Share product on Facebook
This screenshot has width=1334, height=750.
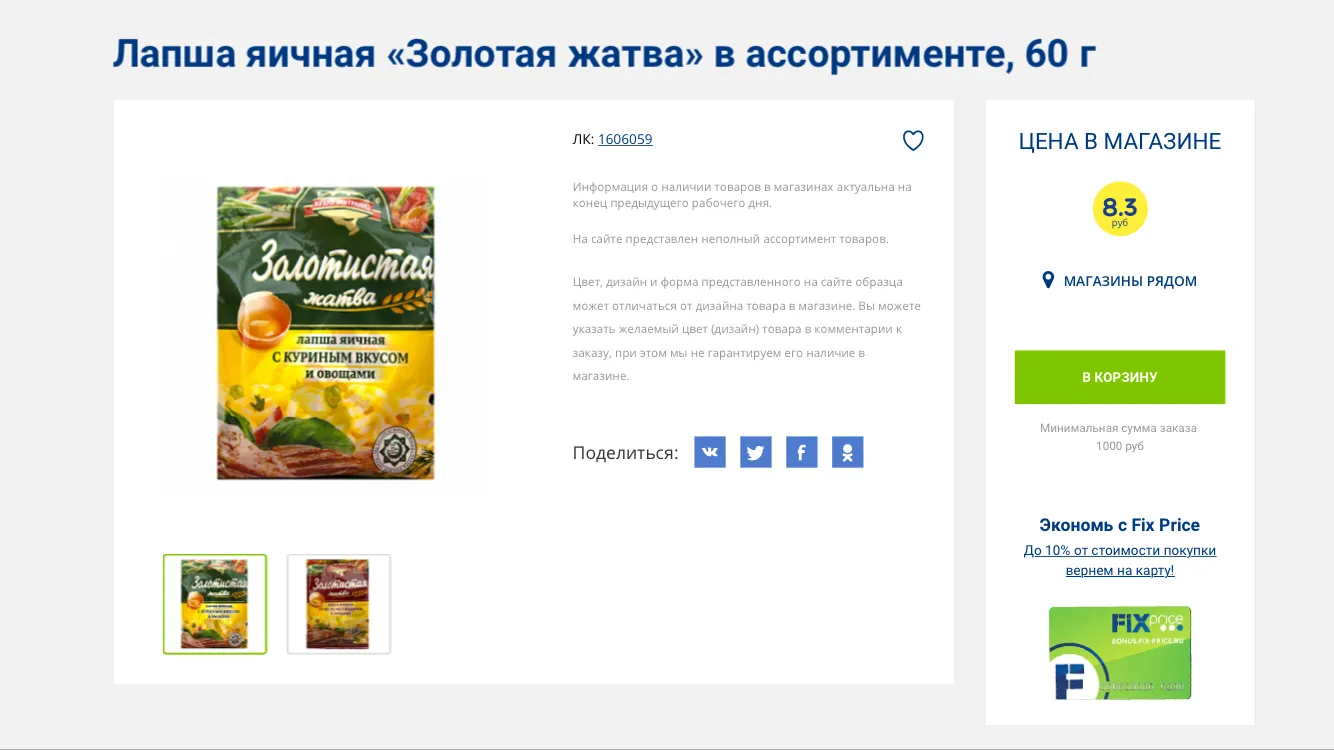click(x=802, y=452)
